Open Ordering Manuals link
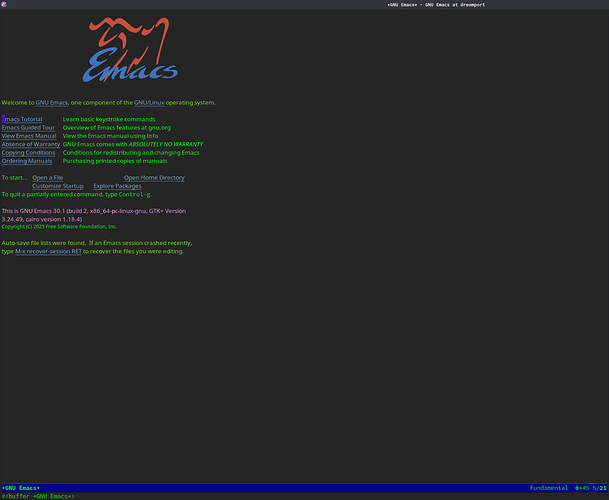The image size is (609, 500). (27, 161)
